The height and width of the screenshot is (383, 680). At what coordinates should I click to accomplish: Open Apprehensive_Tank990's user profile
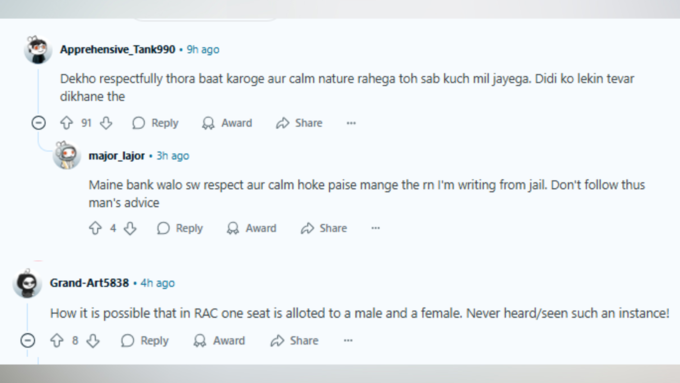point(118,49)
